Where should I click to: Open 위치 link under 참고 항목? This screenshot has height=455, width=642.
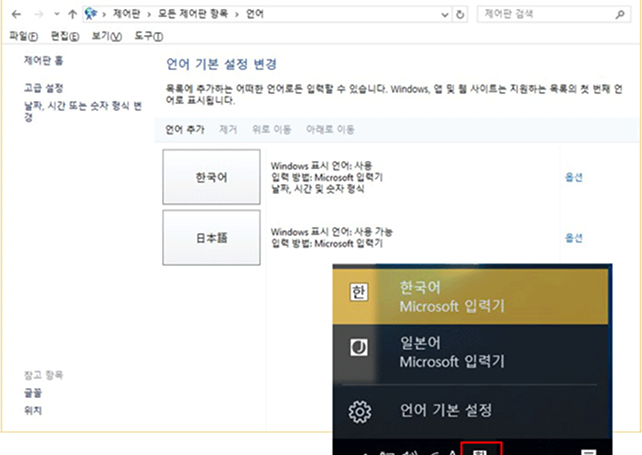click(33, 410)
